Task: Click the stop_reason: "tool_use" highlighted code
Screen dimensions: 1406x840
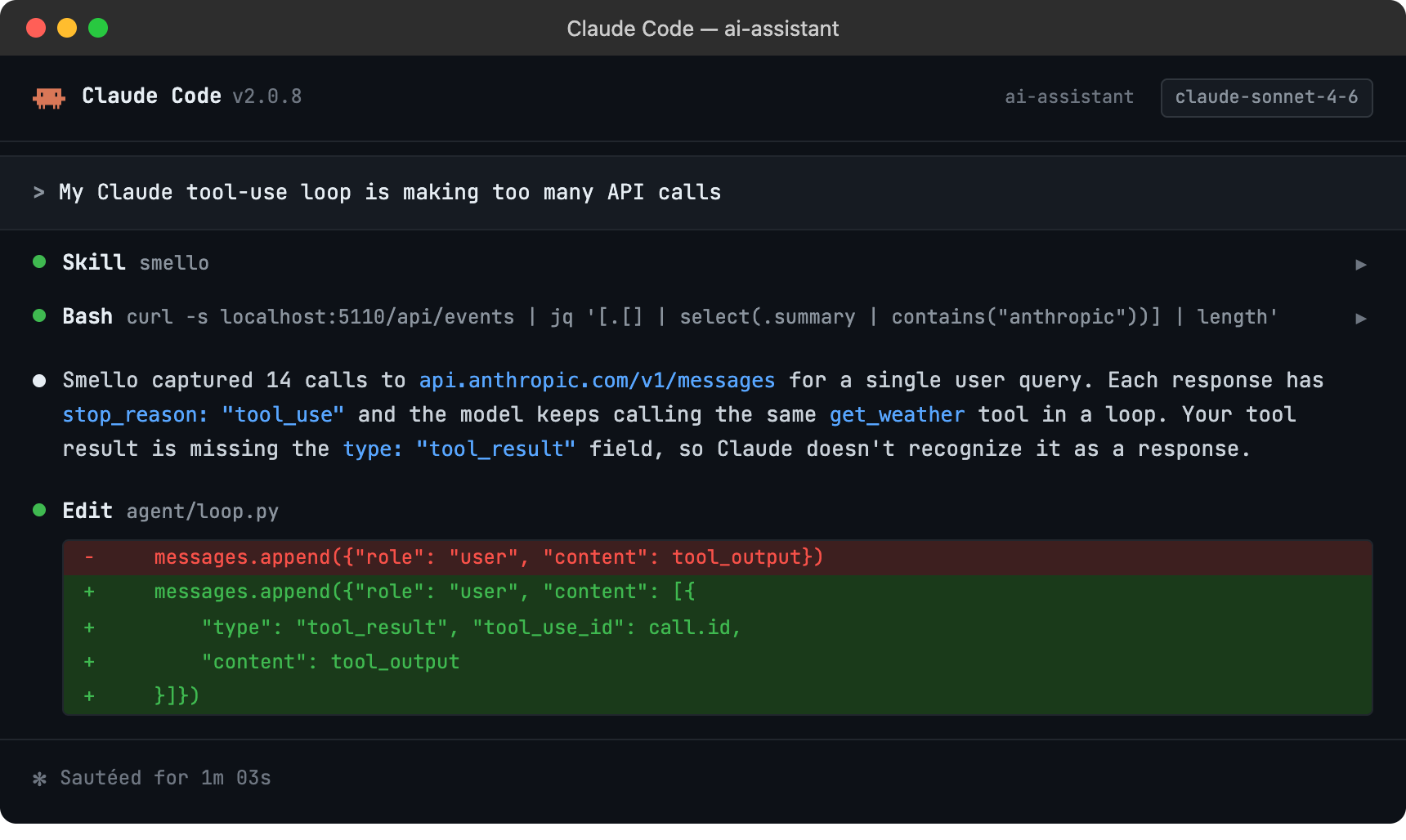Action: coord(204,414)
